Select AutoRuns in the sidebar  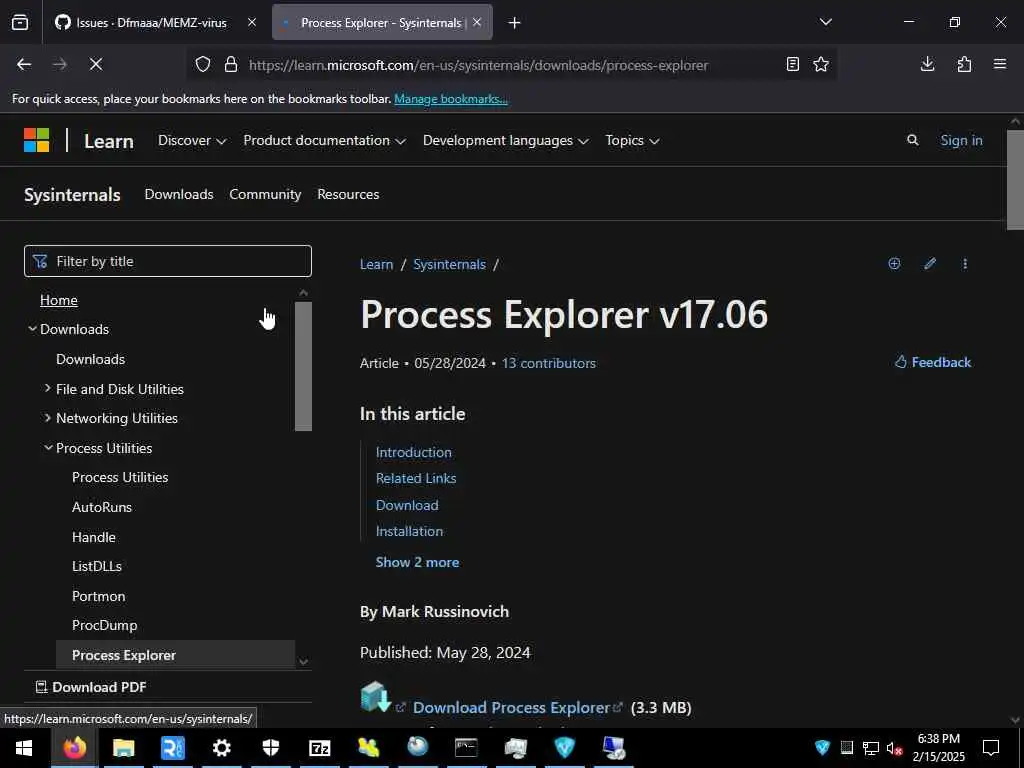pos(102,507)
